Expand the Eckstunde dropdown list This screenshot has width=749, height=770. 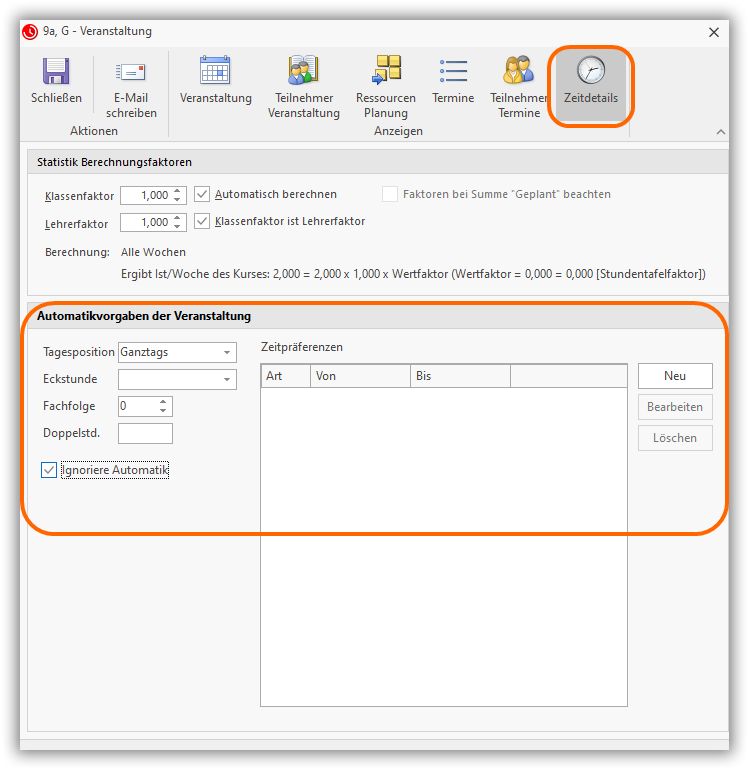pyautogui.click(x=227, y=379)
